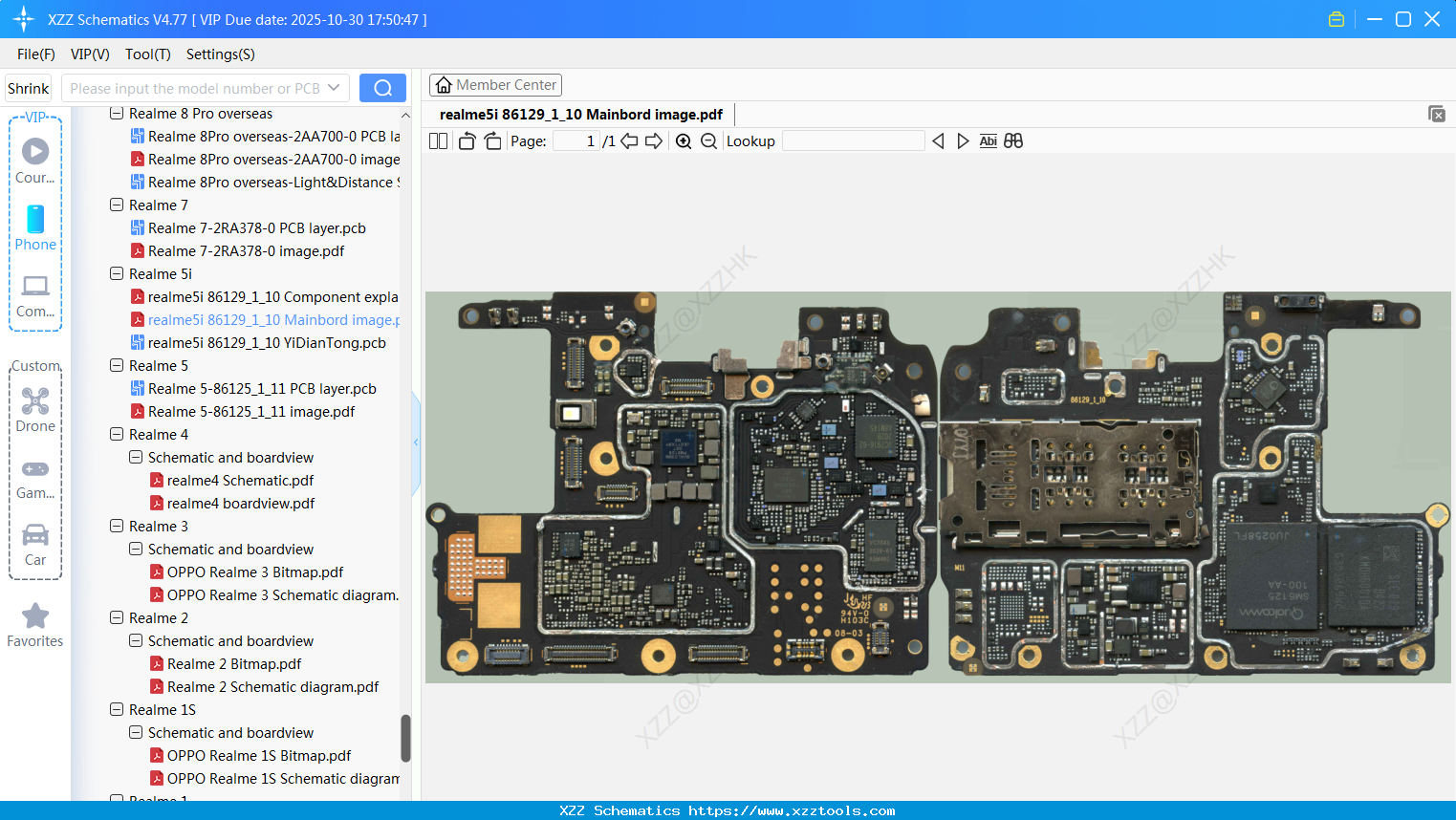1456x820 pixels.
Task: Collapse the Realme 8 Pro overseas node
Action: (116, 113)
